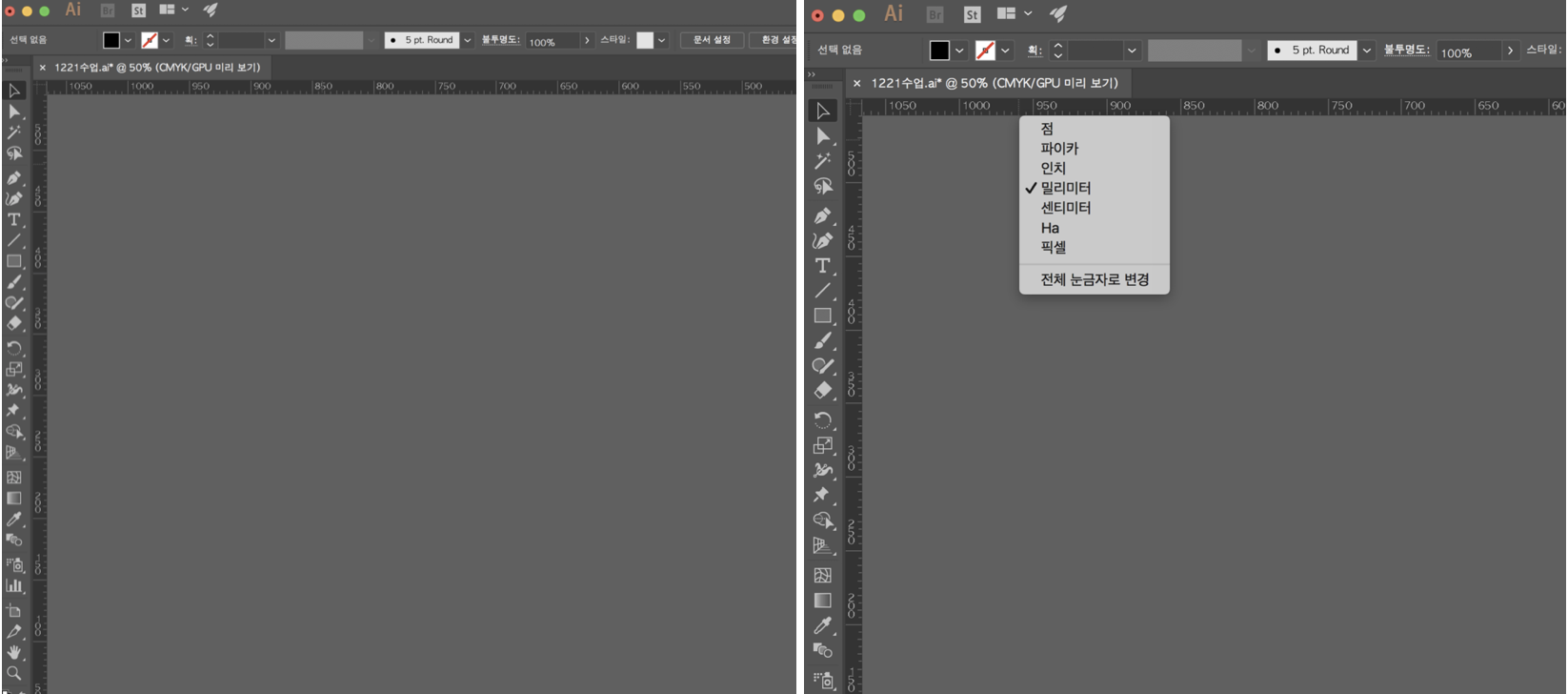Click the white 스타일 graphic style swatch

click(x=645, y=40)
